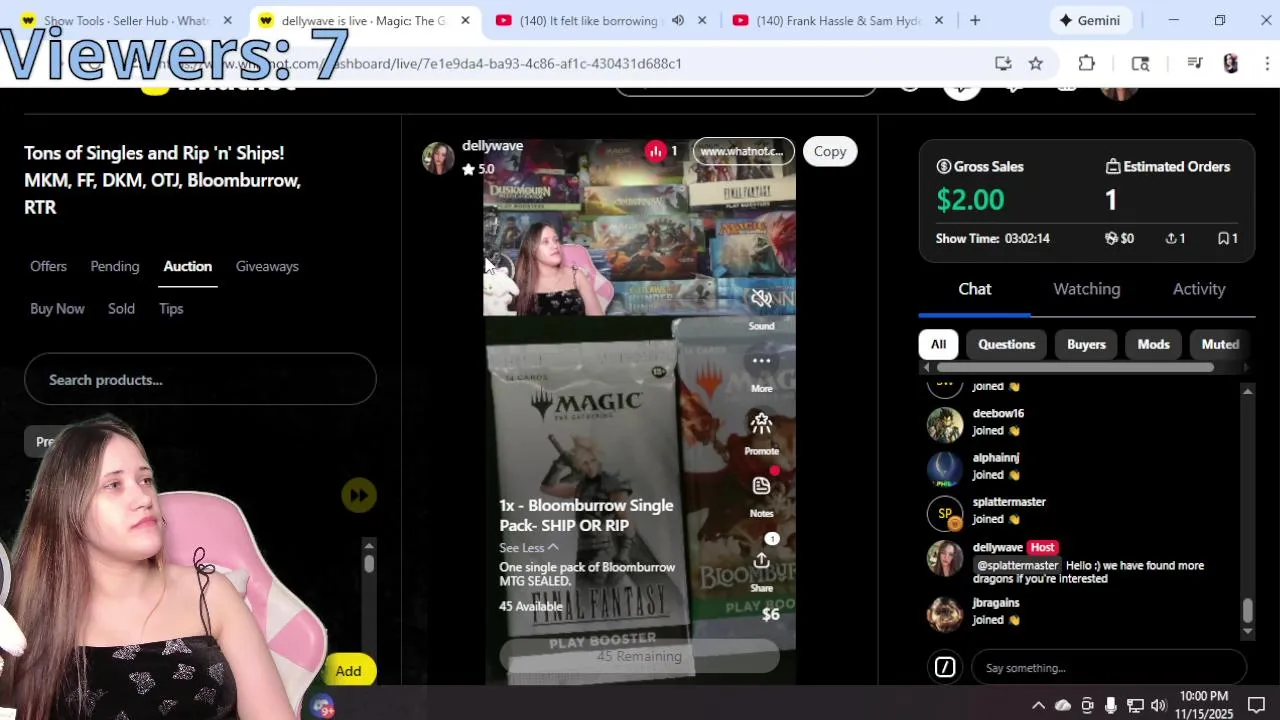Screen dimensions: 1280x720
Task: Open a new browser tab
Action: [x=975, y=20]
